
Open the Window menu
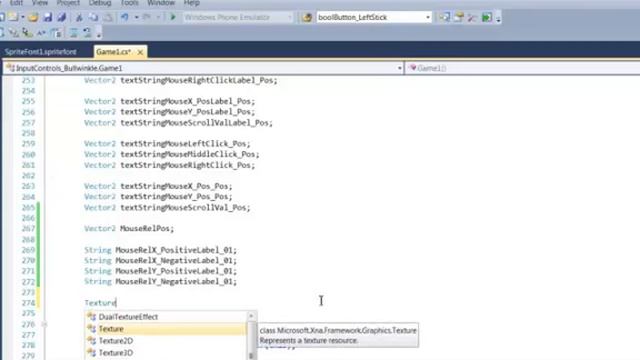click(161, 3)
